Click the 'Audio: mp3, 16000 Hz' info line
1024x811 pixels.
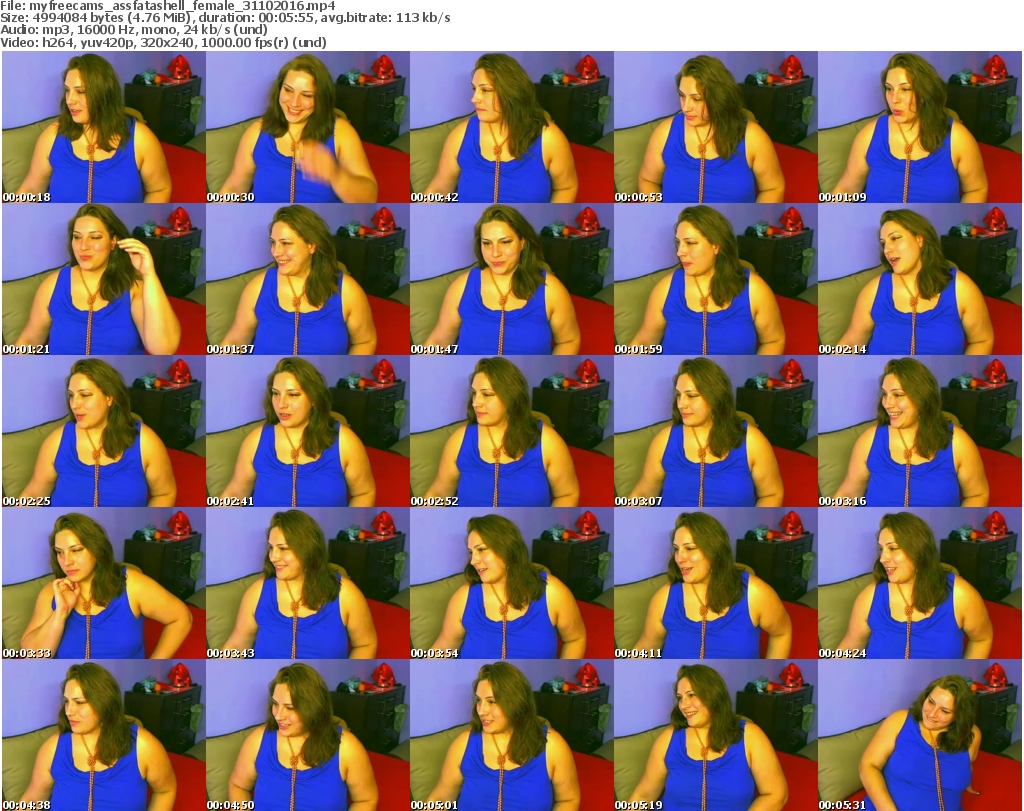coord(134,30)
